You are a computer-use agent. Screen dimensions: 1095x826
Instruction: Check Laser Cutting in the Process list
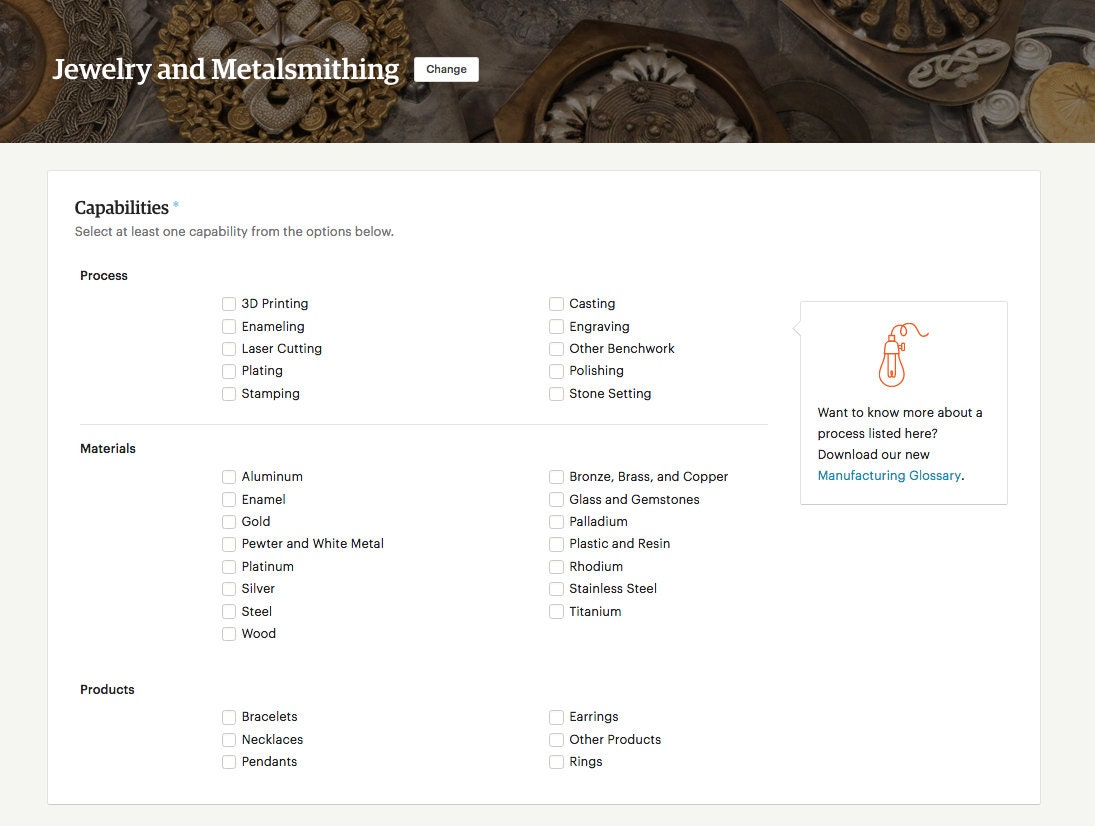pos(229,348)
